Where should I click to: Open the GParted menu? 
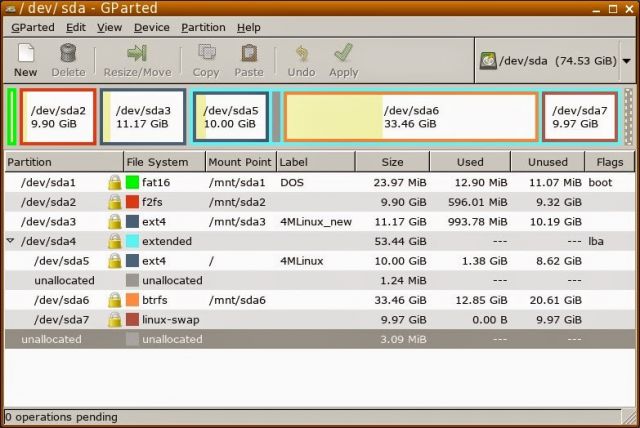[x=33, y=27]
